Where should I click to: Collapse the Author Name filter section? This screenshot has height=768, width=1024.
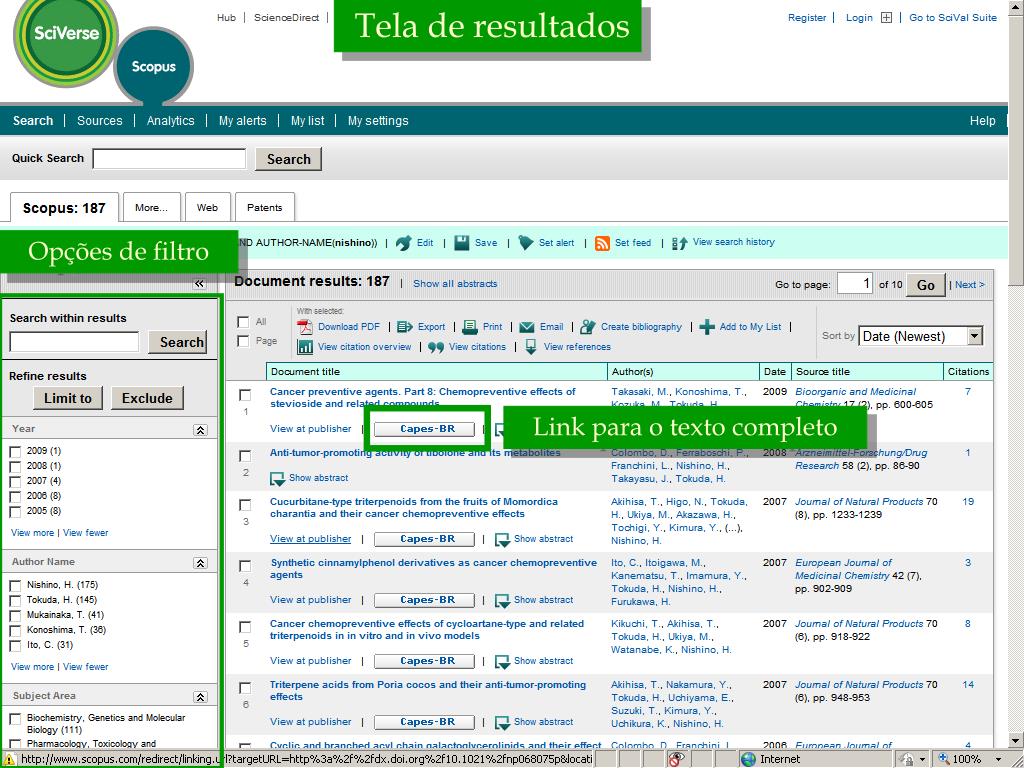(200, 563)
